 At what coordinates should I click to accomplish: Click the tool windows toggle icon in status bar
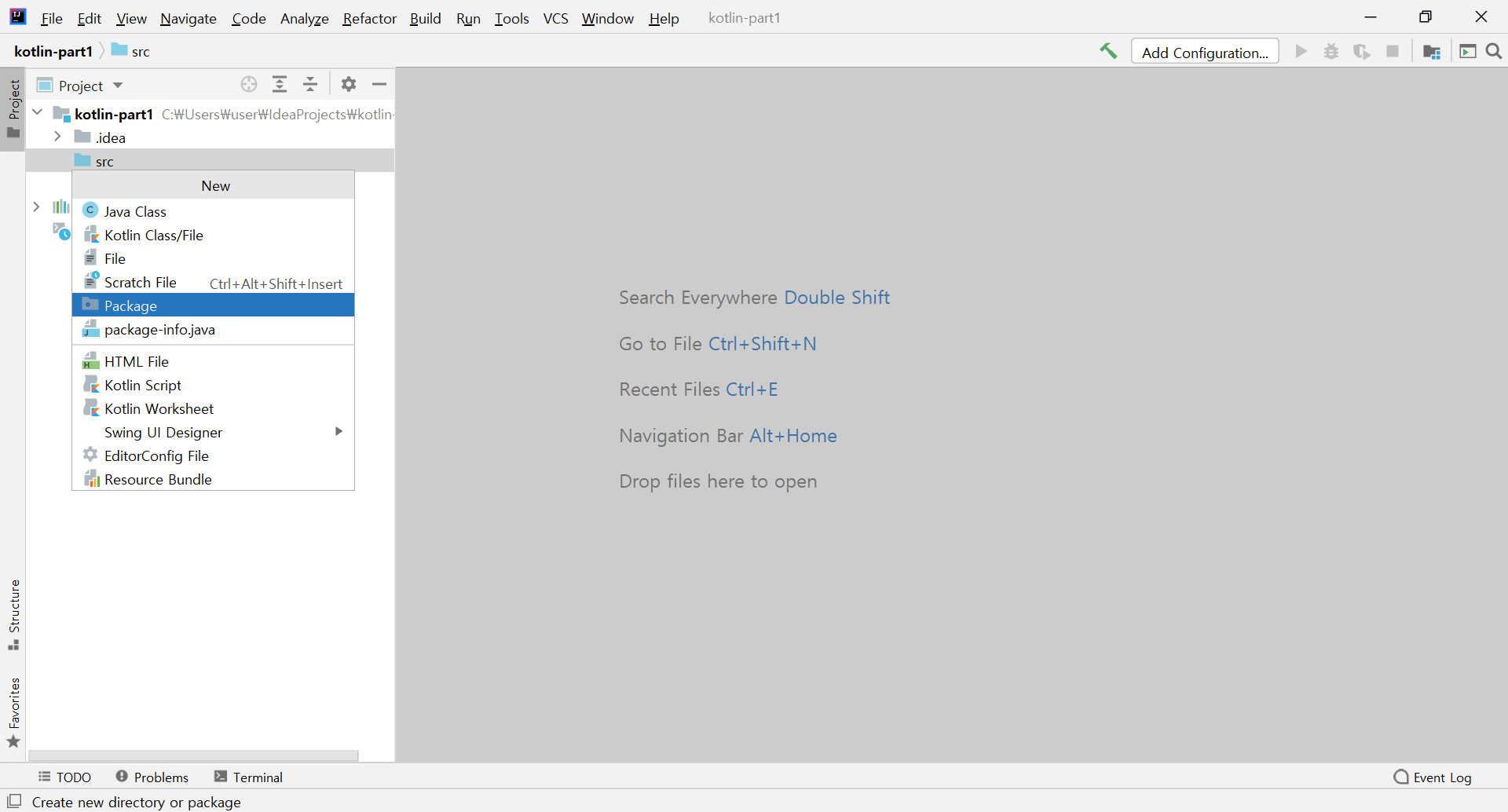[14, 801]
